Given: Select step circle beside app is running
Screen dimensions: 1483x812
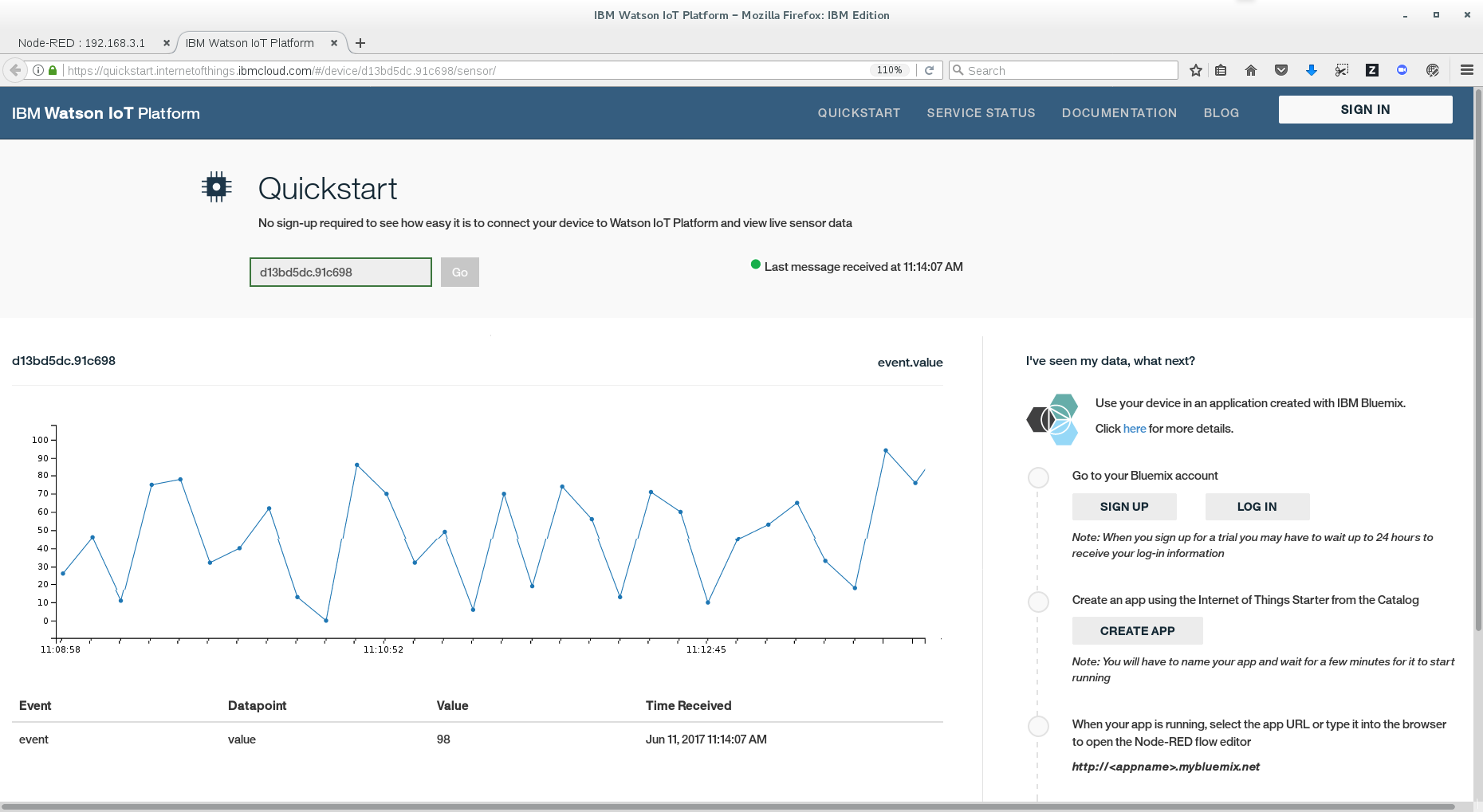Looking at the screenshot, I should (1038, 726).
